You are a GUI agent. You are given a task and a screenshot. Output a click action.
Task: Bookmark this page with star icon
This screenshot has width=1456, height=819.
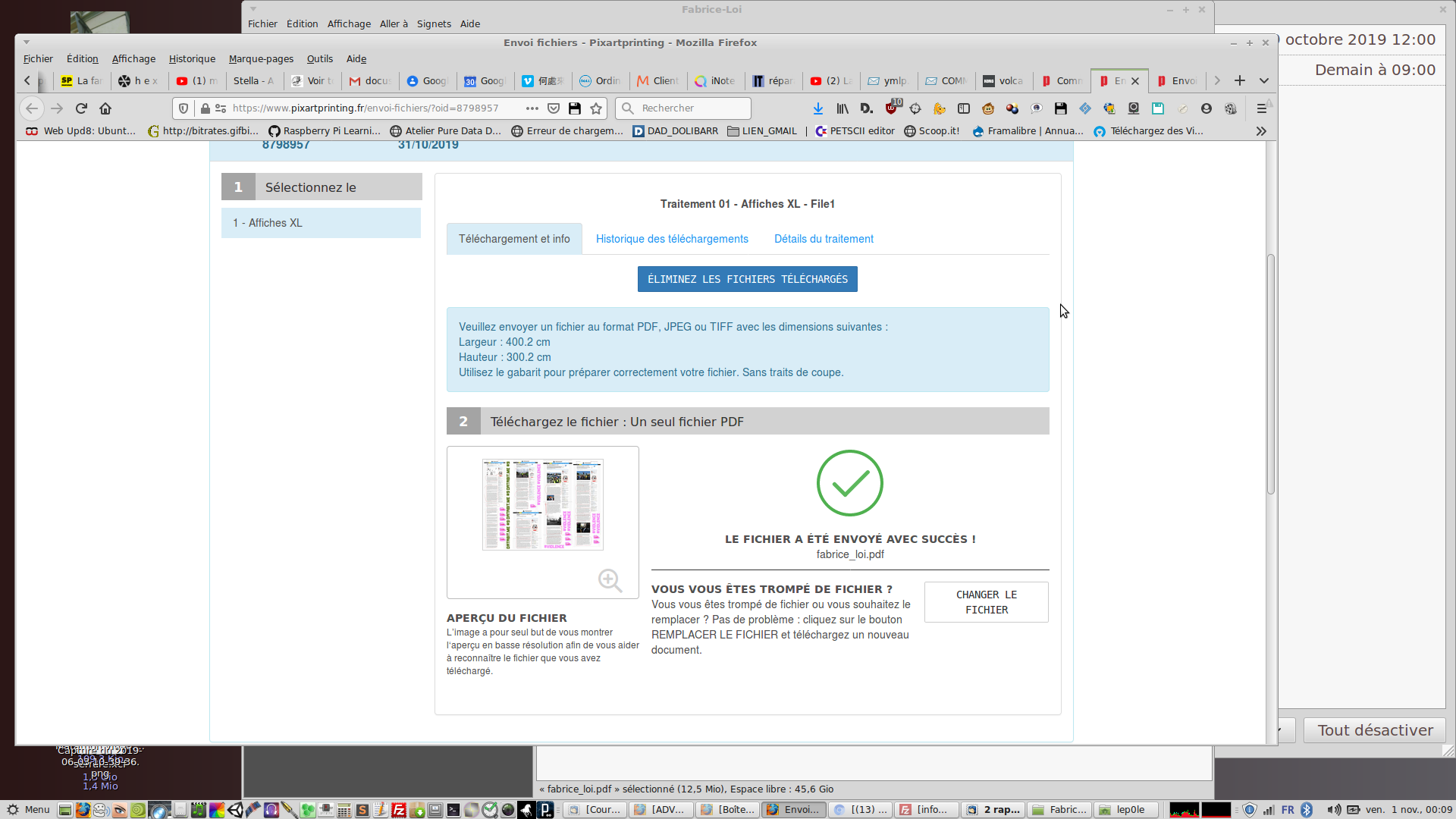[596, 108]
